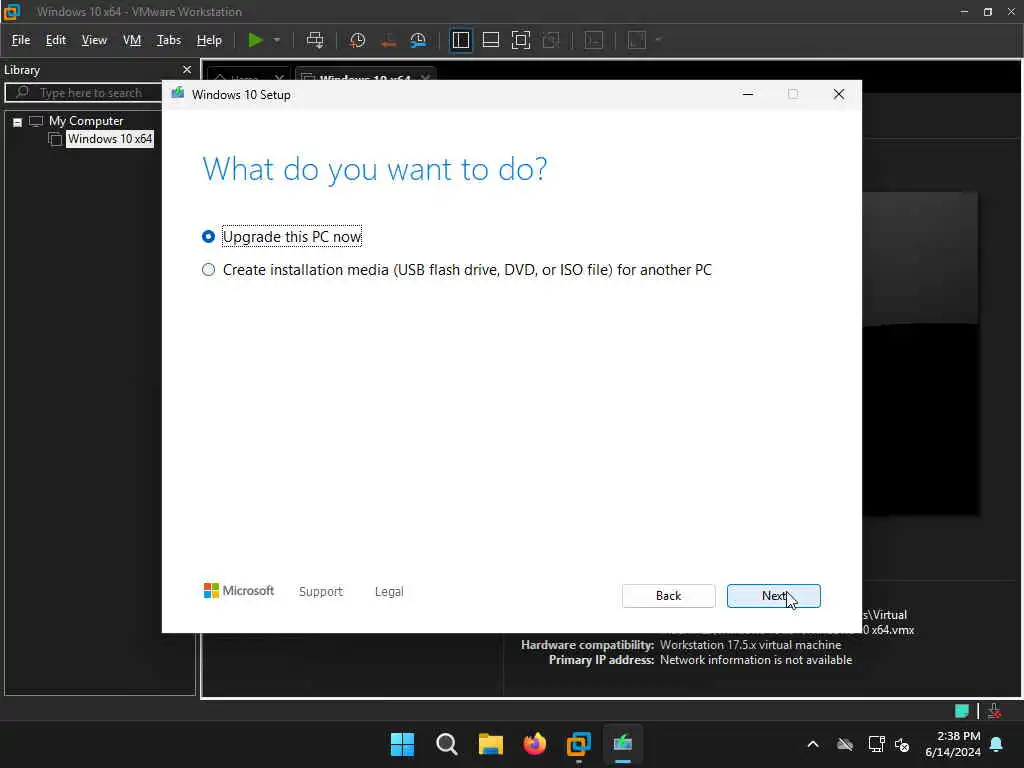This screenshot has height=768, width=1024.
Task: Open the File menu in VMware
Action: point(21,40)
